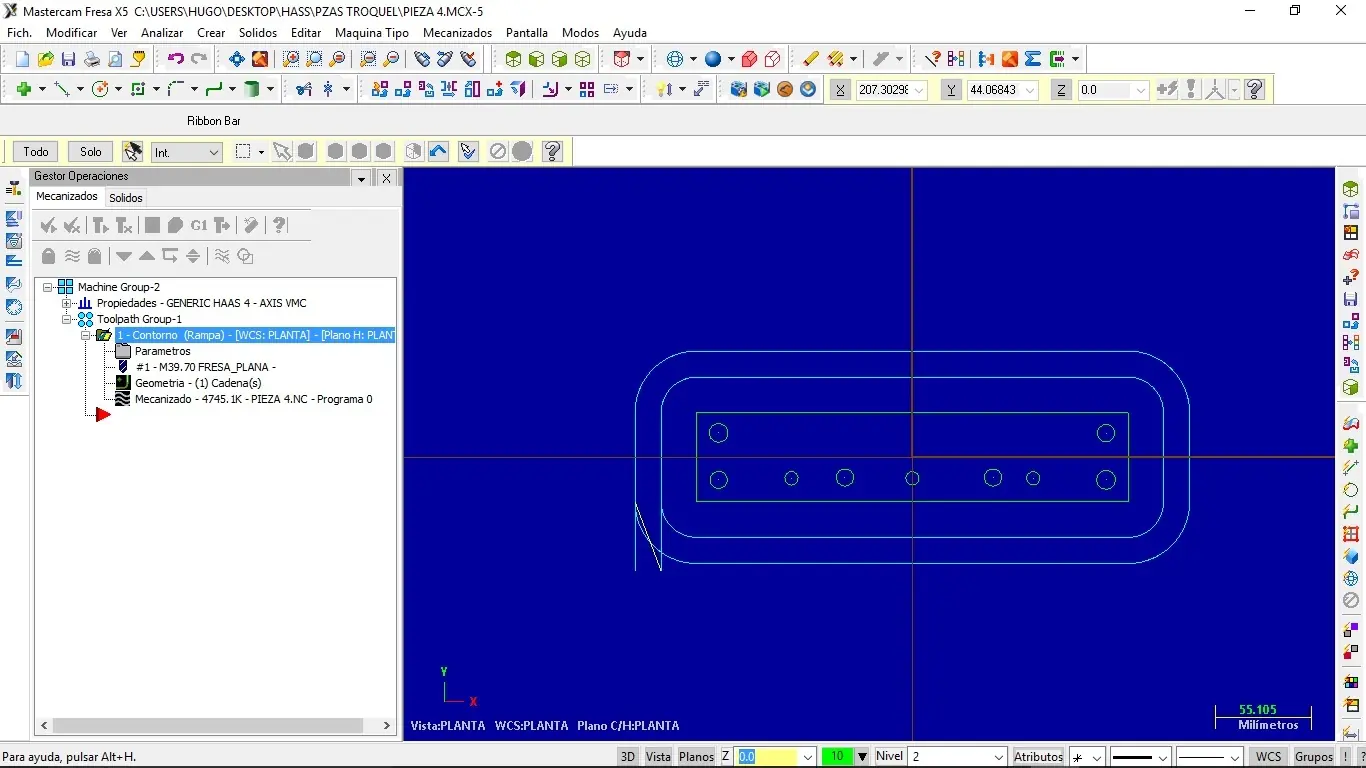Toggle the Z coordinate lock button
The height and width of the screenshot is (768, 1366).
click(x=1062, y=90)
